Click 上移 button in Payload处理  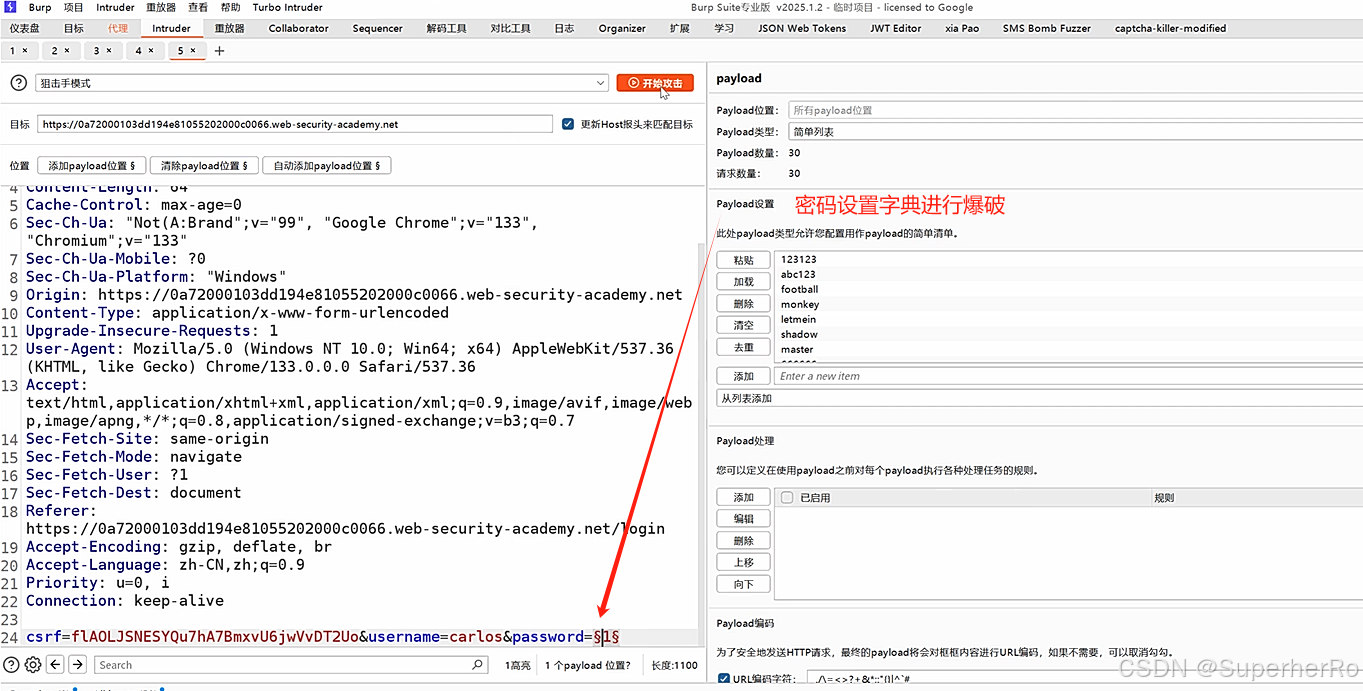(744, 562)
